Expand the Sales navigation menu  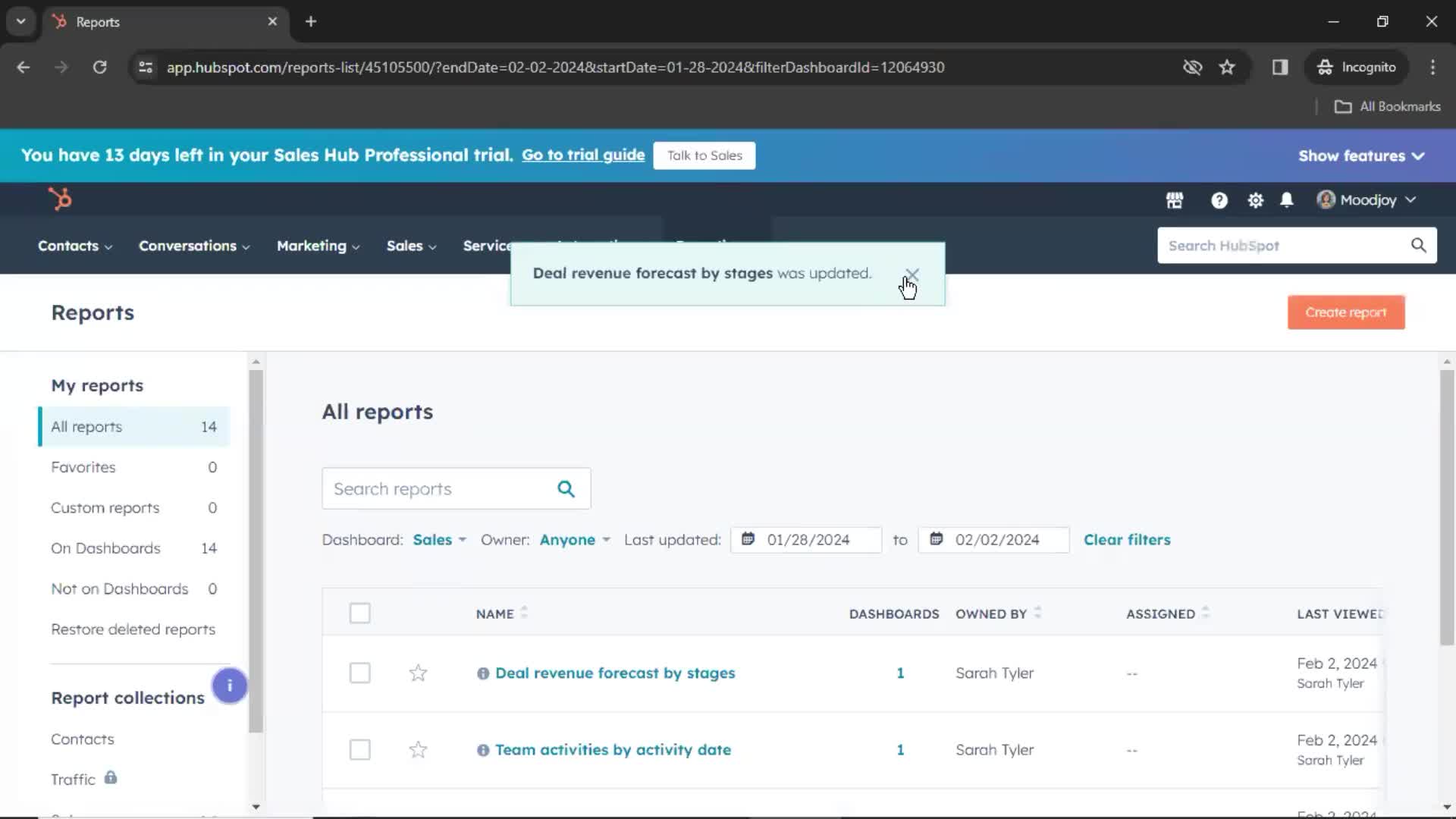click(x=411, y=246)
